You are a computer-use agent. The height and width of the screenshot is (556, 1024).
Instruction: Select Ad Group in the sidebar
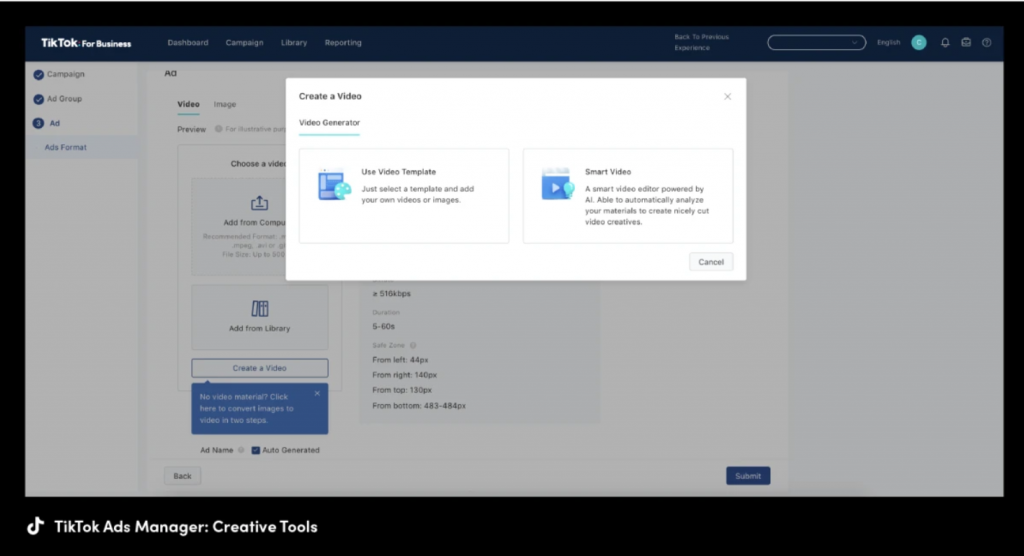point(64,99)
